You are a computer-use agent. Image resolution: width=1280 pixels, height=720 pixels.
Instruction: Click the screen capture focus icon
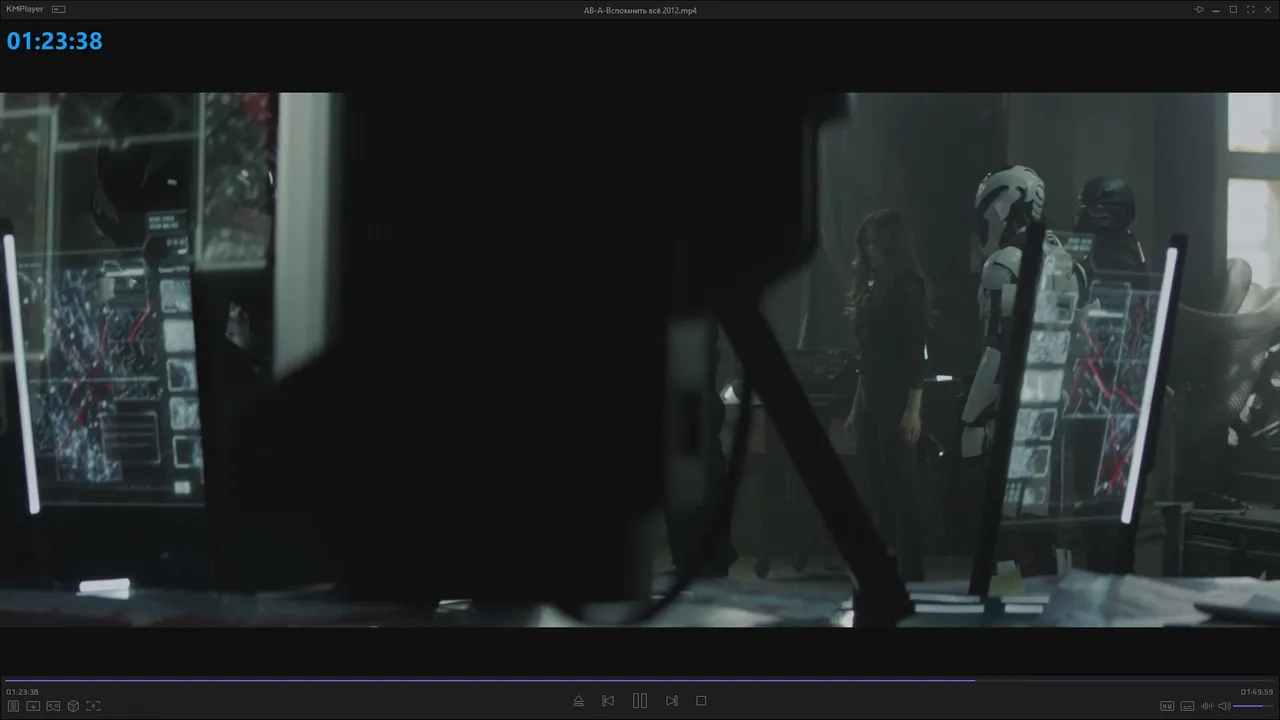(93, 706)
